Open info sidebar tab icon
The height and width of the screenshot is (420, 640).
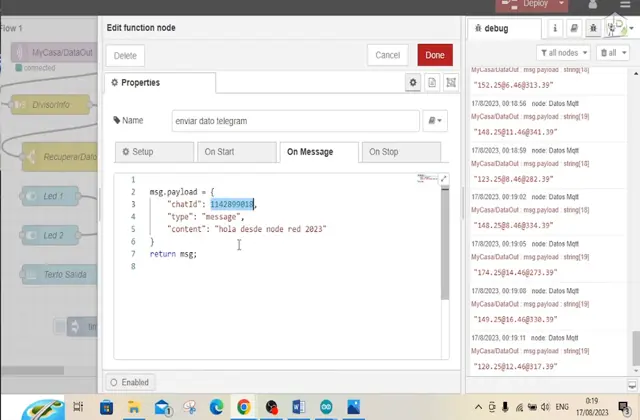(553, 28)
